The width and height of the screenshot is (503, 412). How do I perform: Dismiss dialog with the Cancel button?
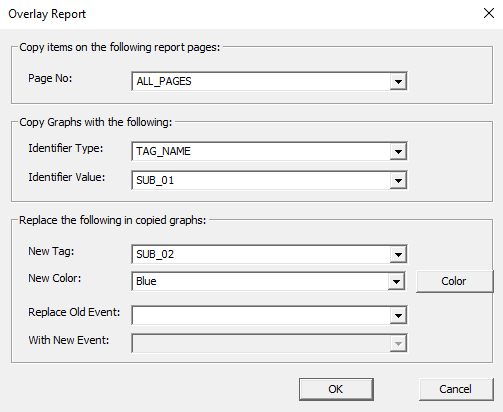point(456,389)
